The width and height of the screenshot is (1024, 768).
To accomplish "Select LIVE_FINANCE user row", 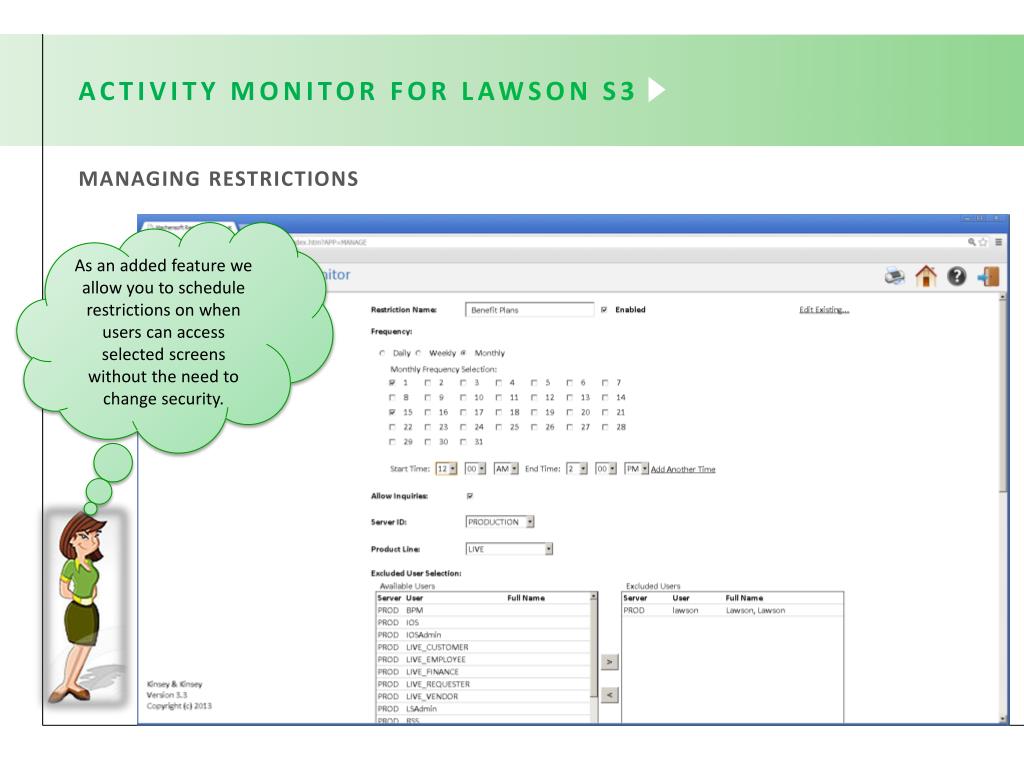I will [x=483, y=672].
